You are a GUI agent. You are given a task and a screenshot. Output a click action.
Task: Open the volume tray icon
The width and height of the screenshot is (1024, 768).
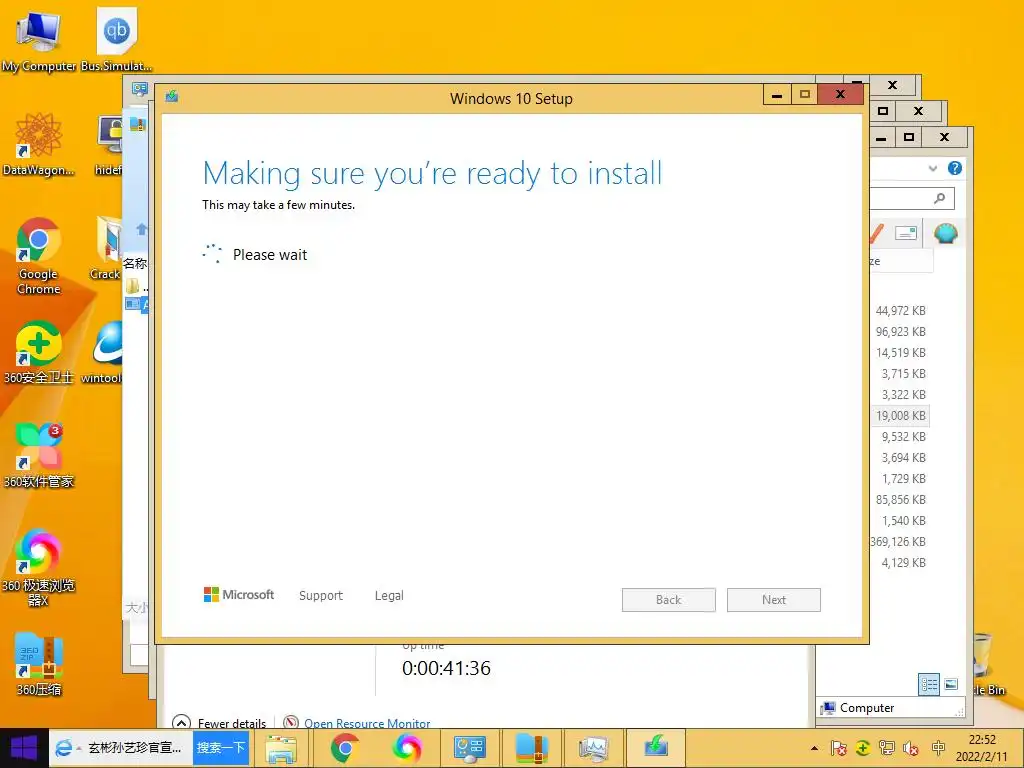pos(910,748)
